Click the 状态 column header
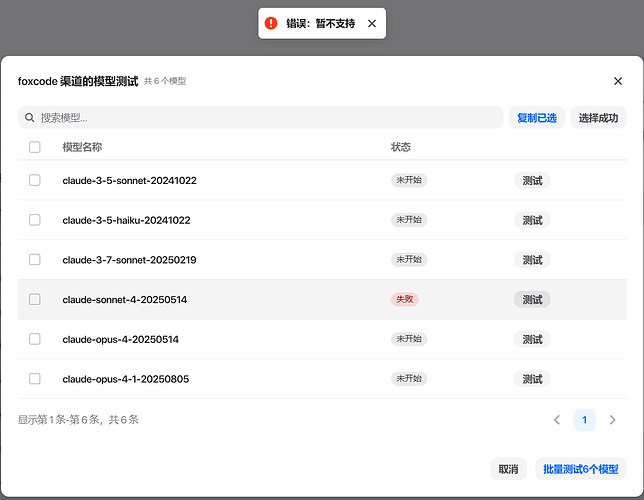The width and height of the screenshot is (644, 500). point(400,147)
